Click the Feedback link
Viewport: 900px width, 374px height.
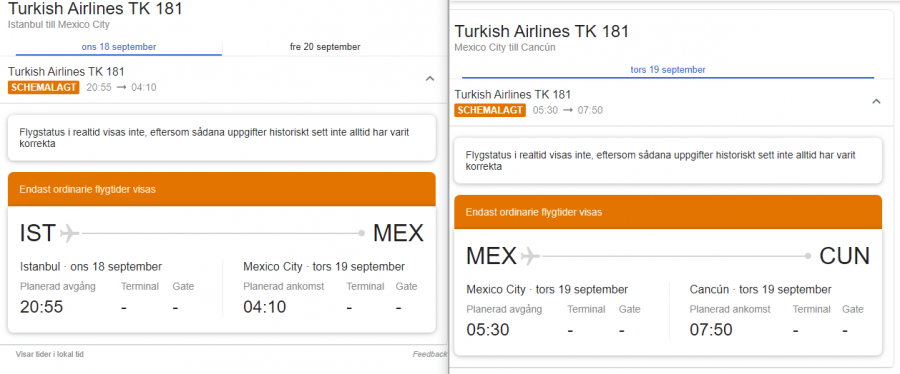click(429, 354)
